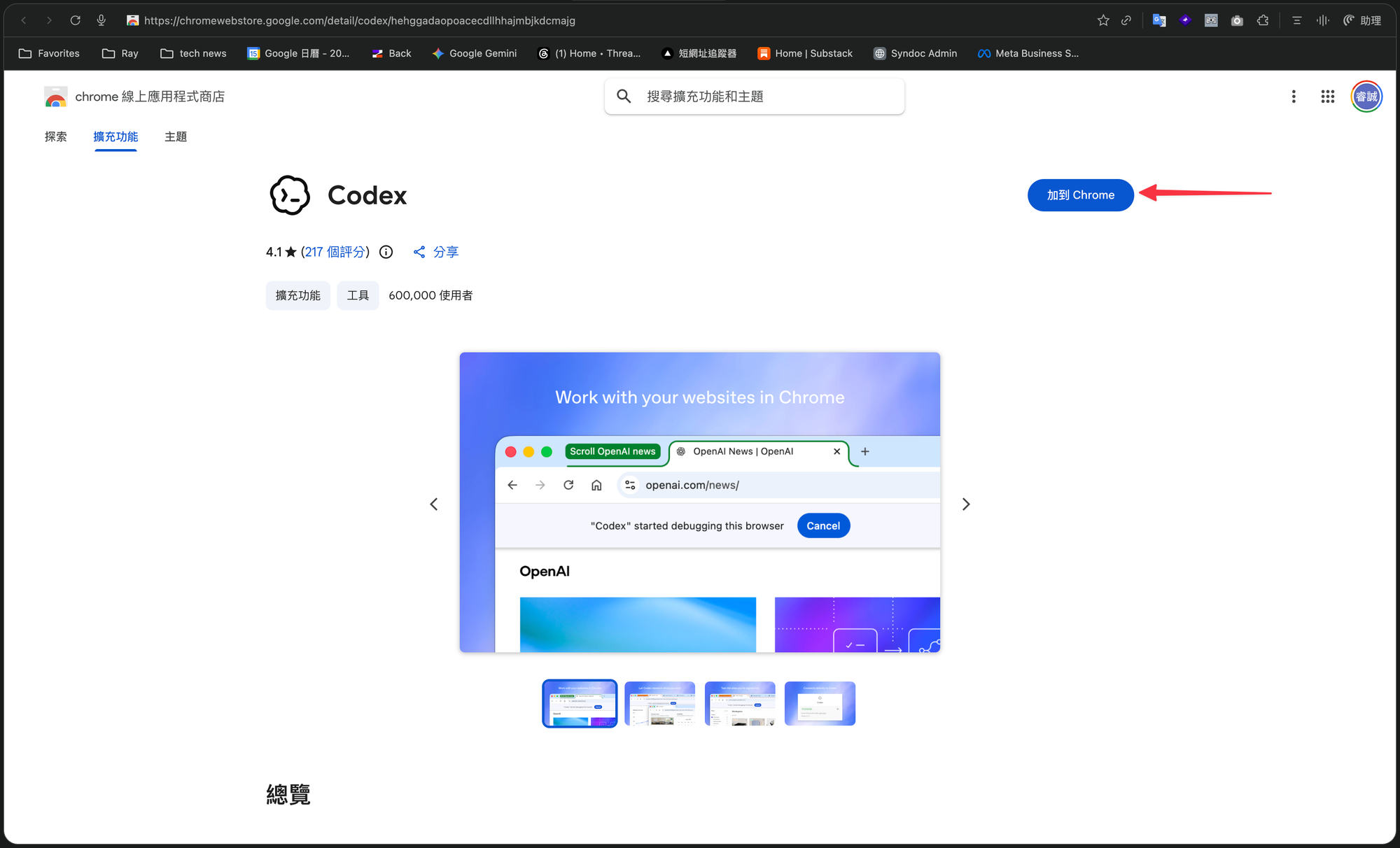The height and width of the screenshot is (848, 1400).
Task: Click the three-line list icon in the toolbar
Action: [1296, 20]
